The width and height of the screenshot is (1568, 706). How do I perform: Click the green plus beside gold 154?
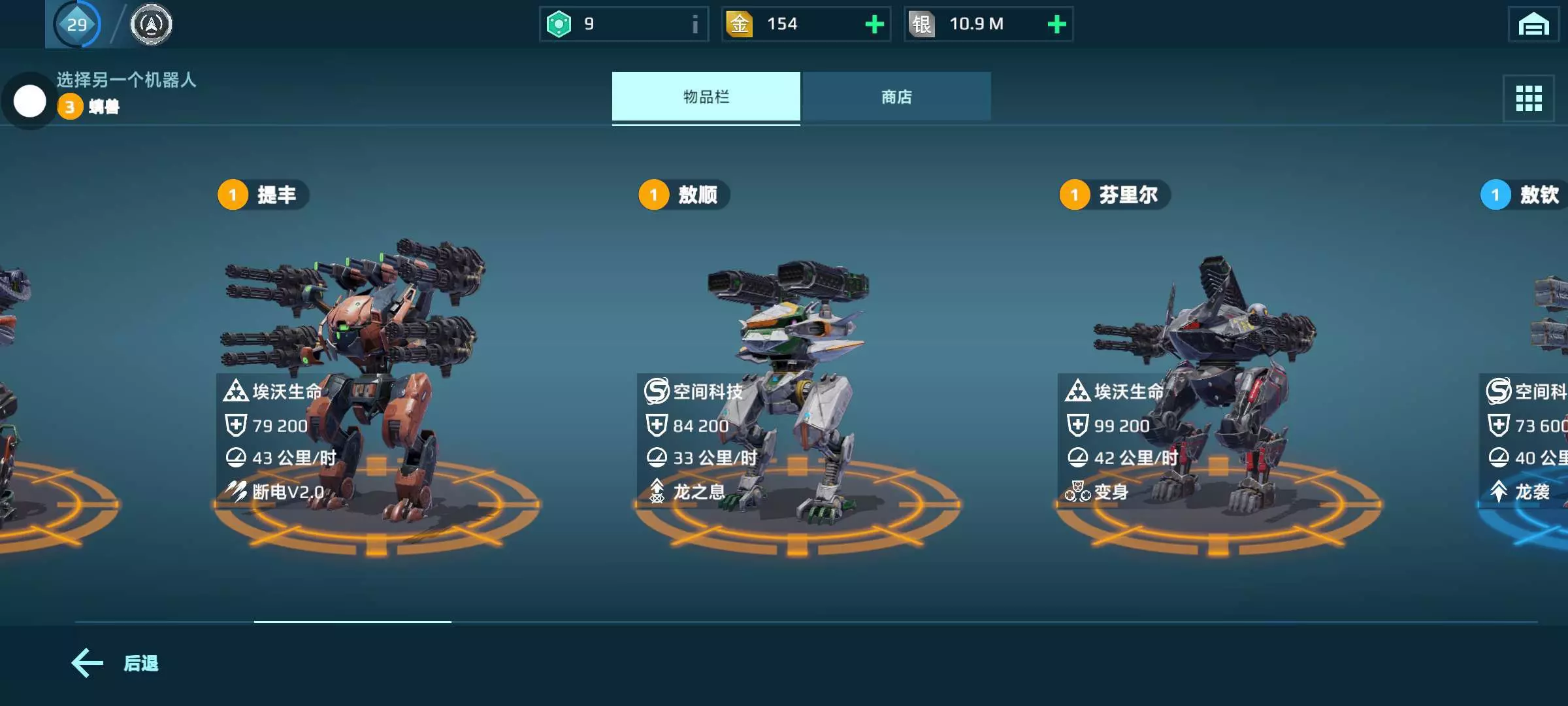click(874, 24)
